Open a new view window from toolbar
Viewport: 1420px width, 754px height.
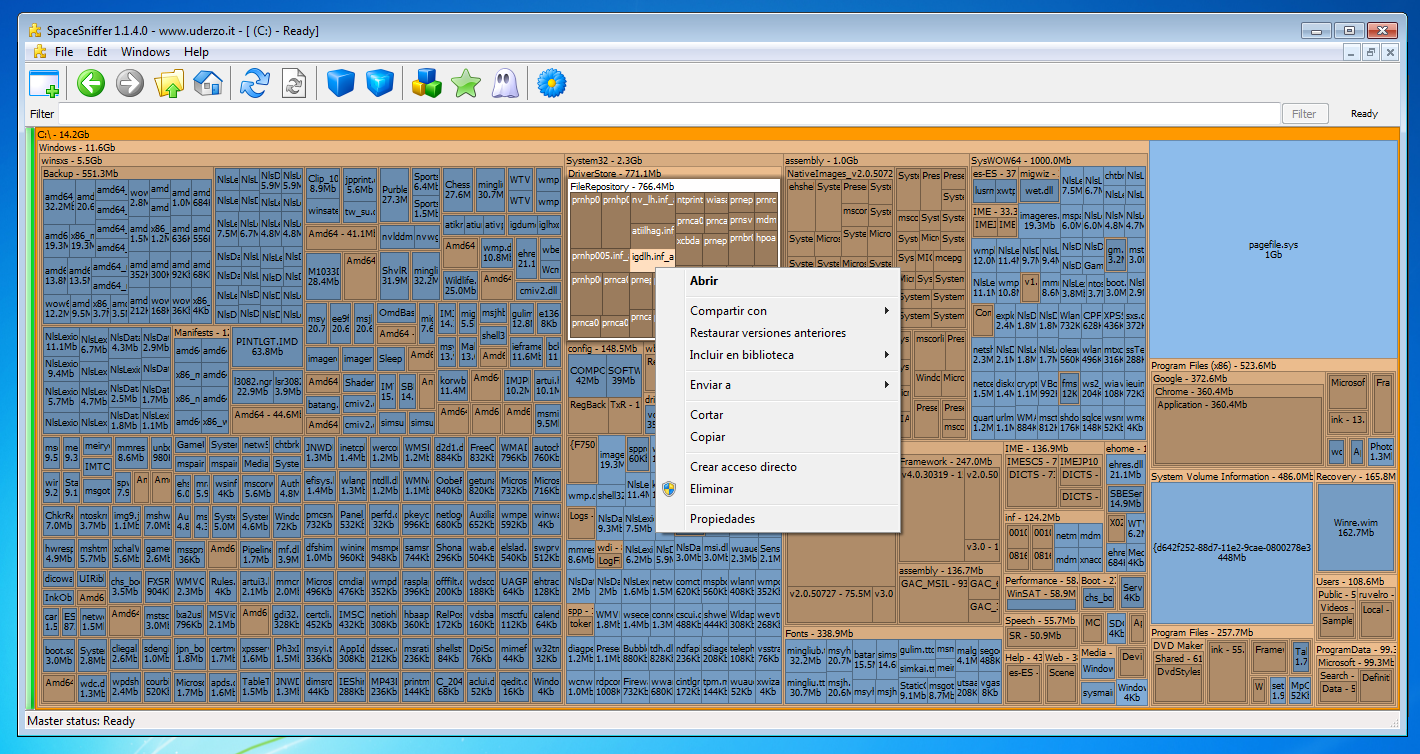[44, 83]
